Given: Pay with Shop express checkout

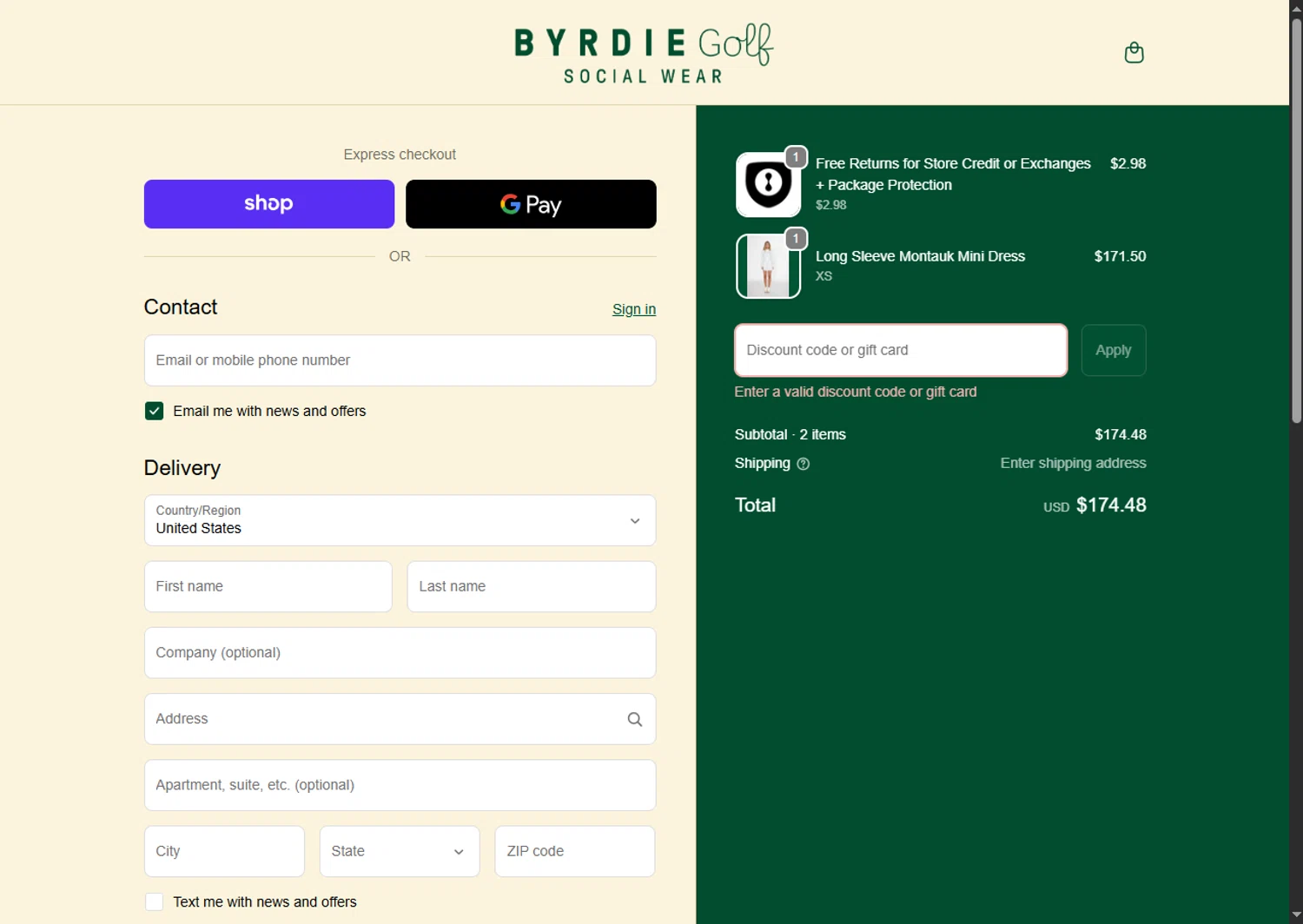Looking at the screenshot, I should pos(269,204).
